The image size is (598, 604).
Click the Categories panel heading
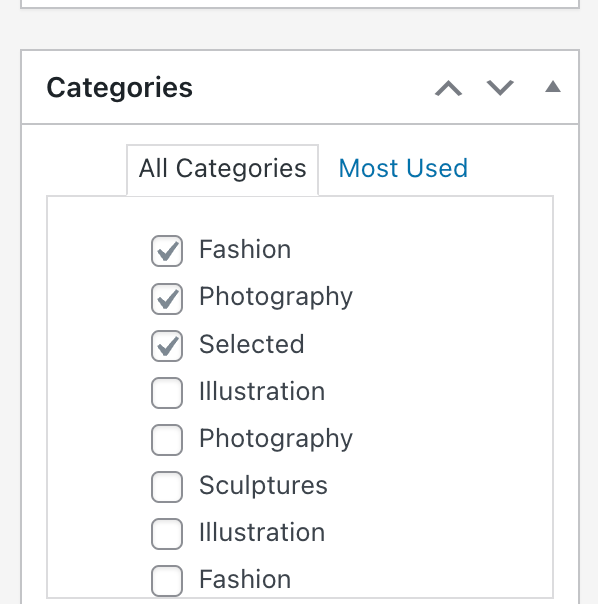click(x=119, y=88)
